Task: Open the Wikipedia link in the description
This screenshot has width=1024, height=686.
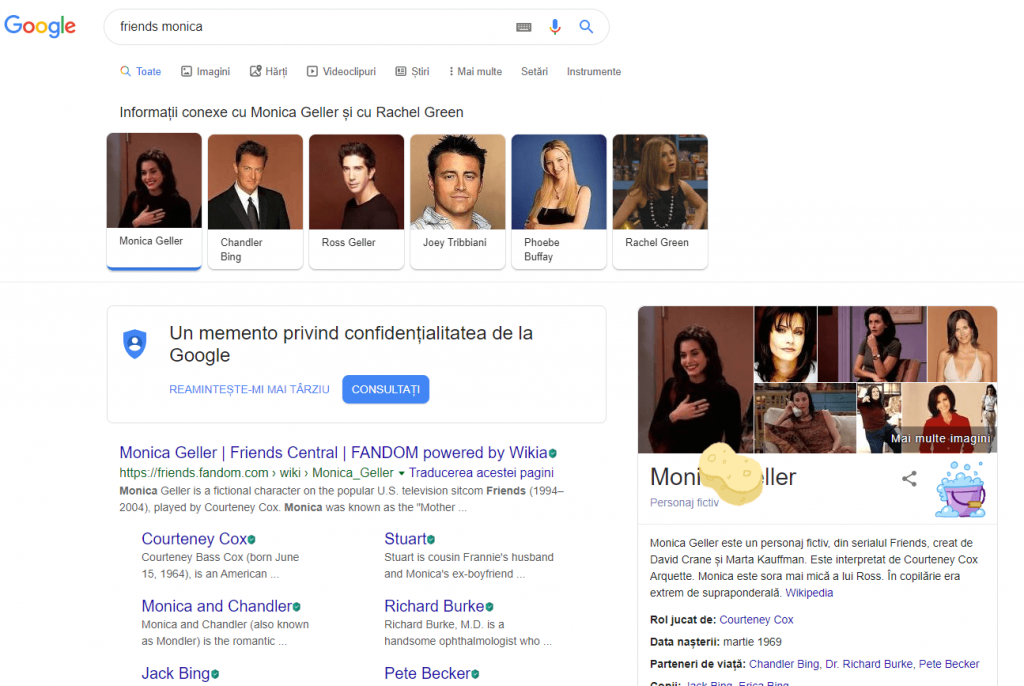Action: [x=809, y=593]
